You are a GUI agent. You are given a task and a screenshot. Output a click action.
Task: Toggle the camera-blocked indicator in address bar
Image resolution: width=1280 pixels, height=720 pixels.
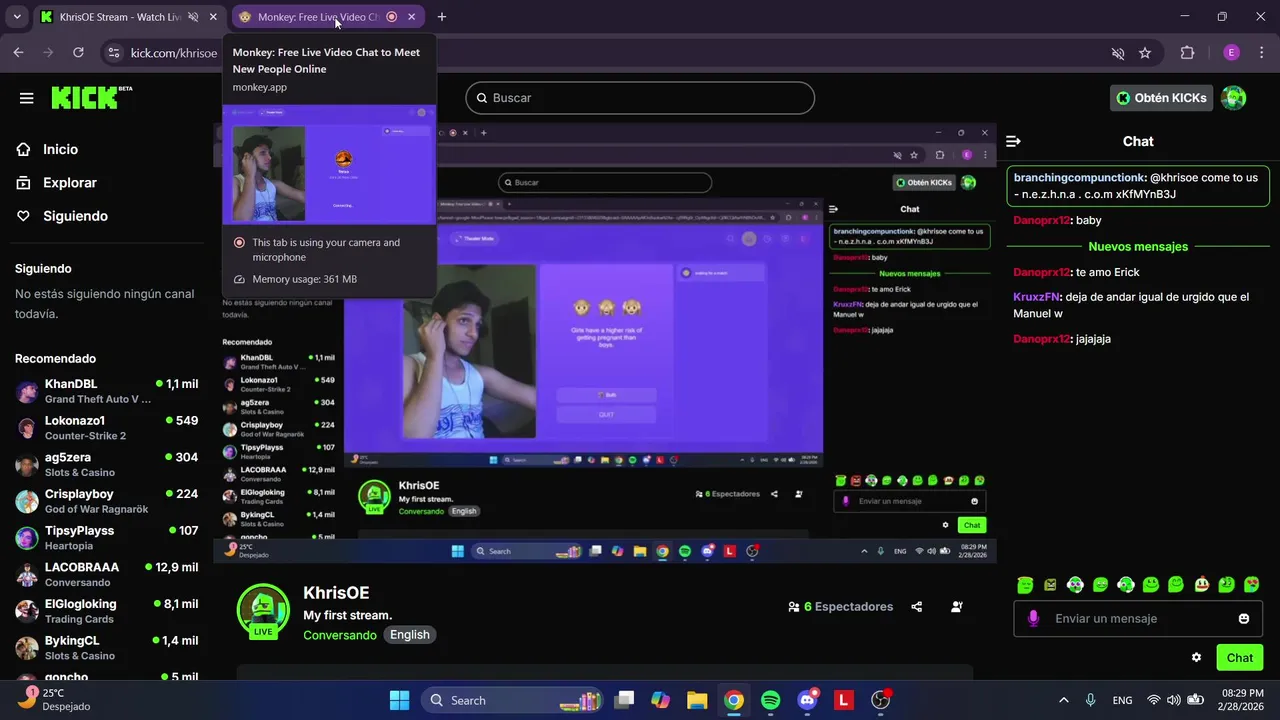pos(1118,53)
